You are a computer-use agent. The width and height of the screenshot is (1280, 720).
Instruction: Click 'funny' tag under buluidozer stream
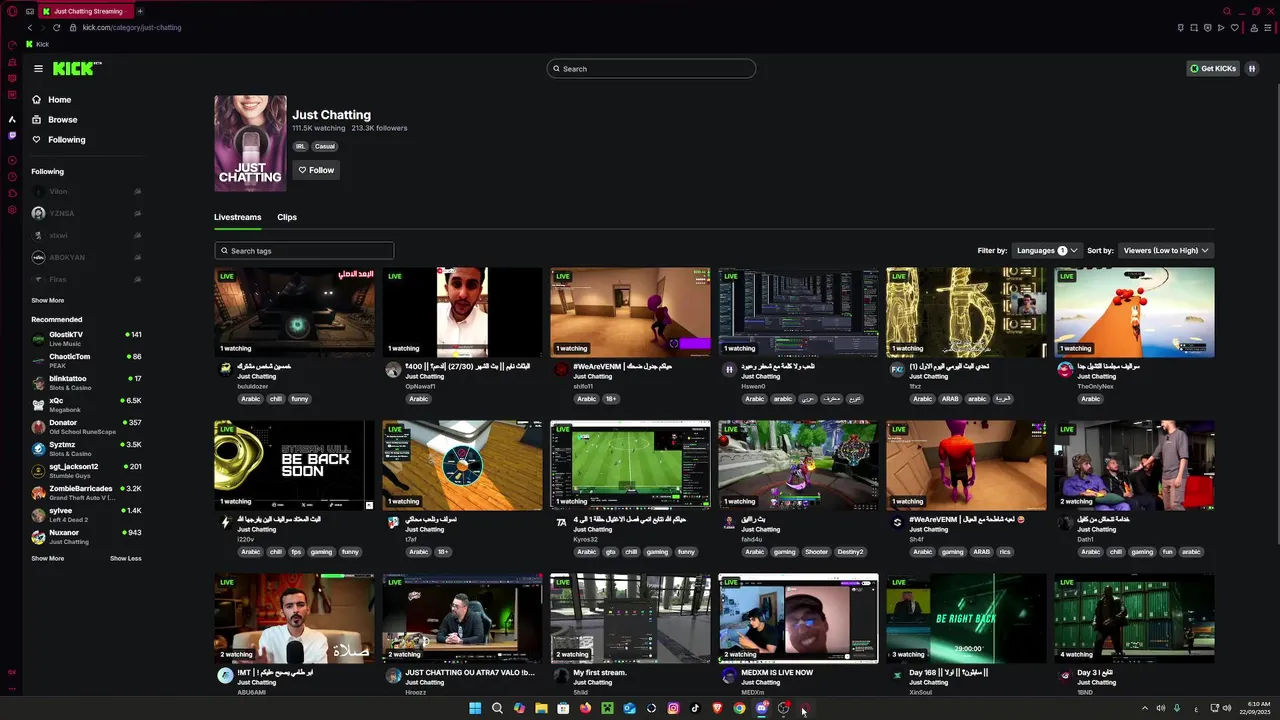pyautogui.click(x=300, y=399)
